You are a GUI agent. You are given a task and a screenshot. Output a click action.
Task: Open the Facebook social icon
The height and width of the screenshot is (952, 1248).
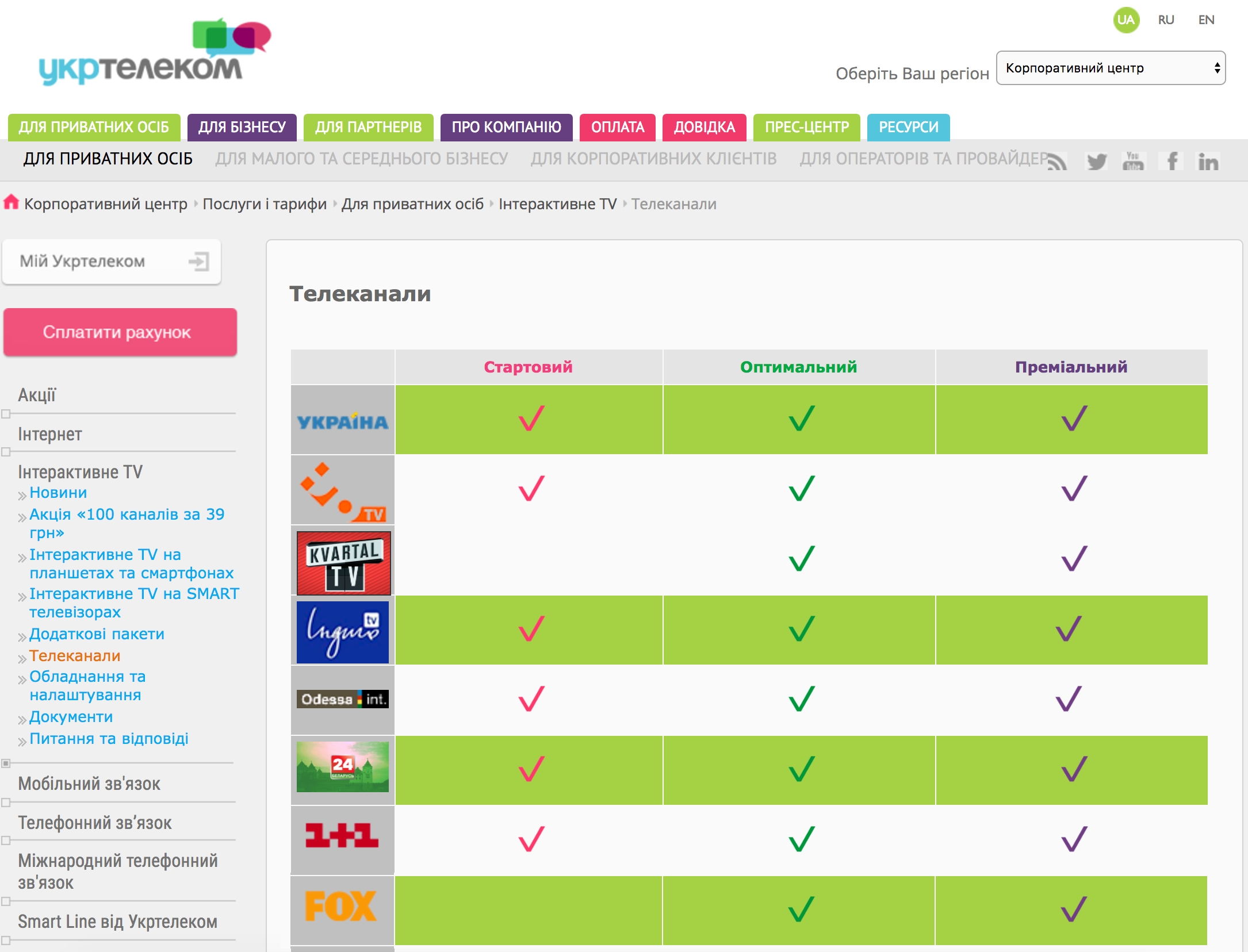pyautogui.click(x=1172, y=162)
